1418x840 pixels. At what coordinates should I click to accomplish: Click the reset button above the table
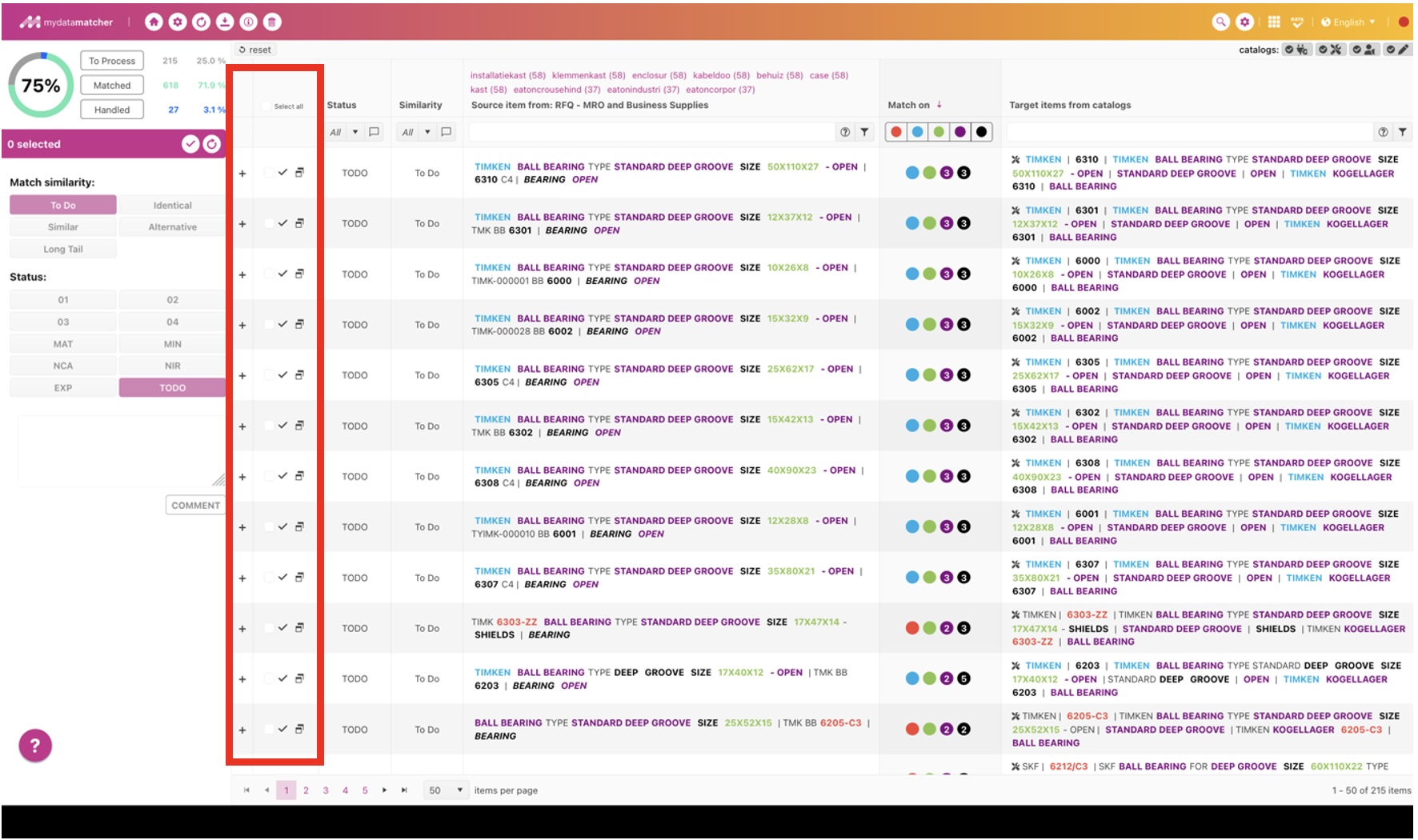point(255,50)
